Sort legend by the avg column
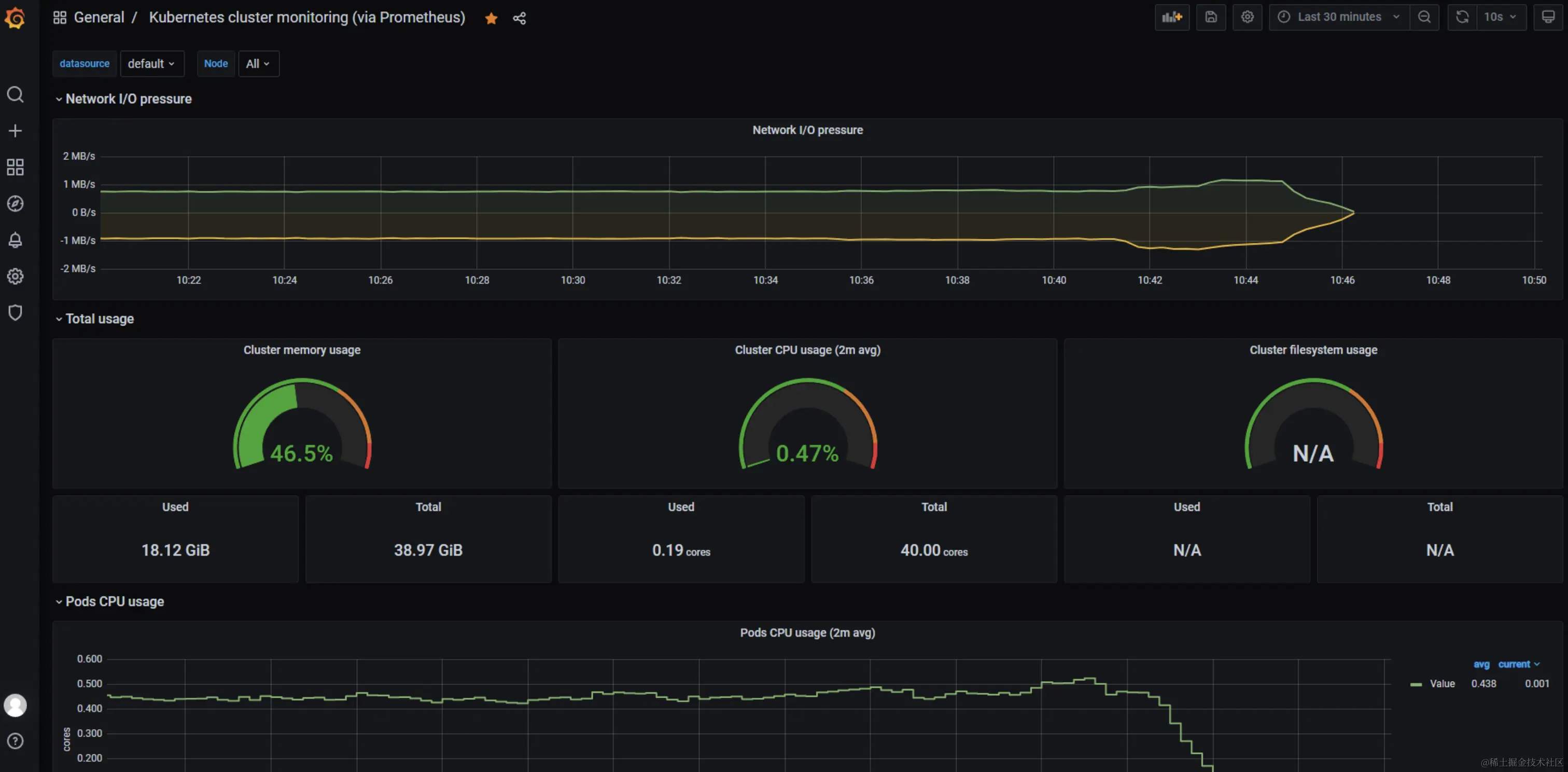 (1481, 664)
